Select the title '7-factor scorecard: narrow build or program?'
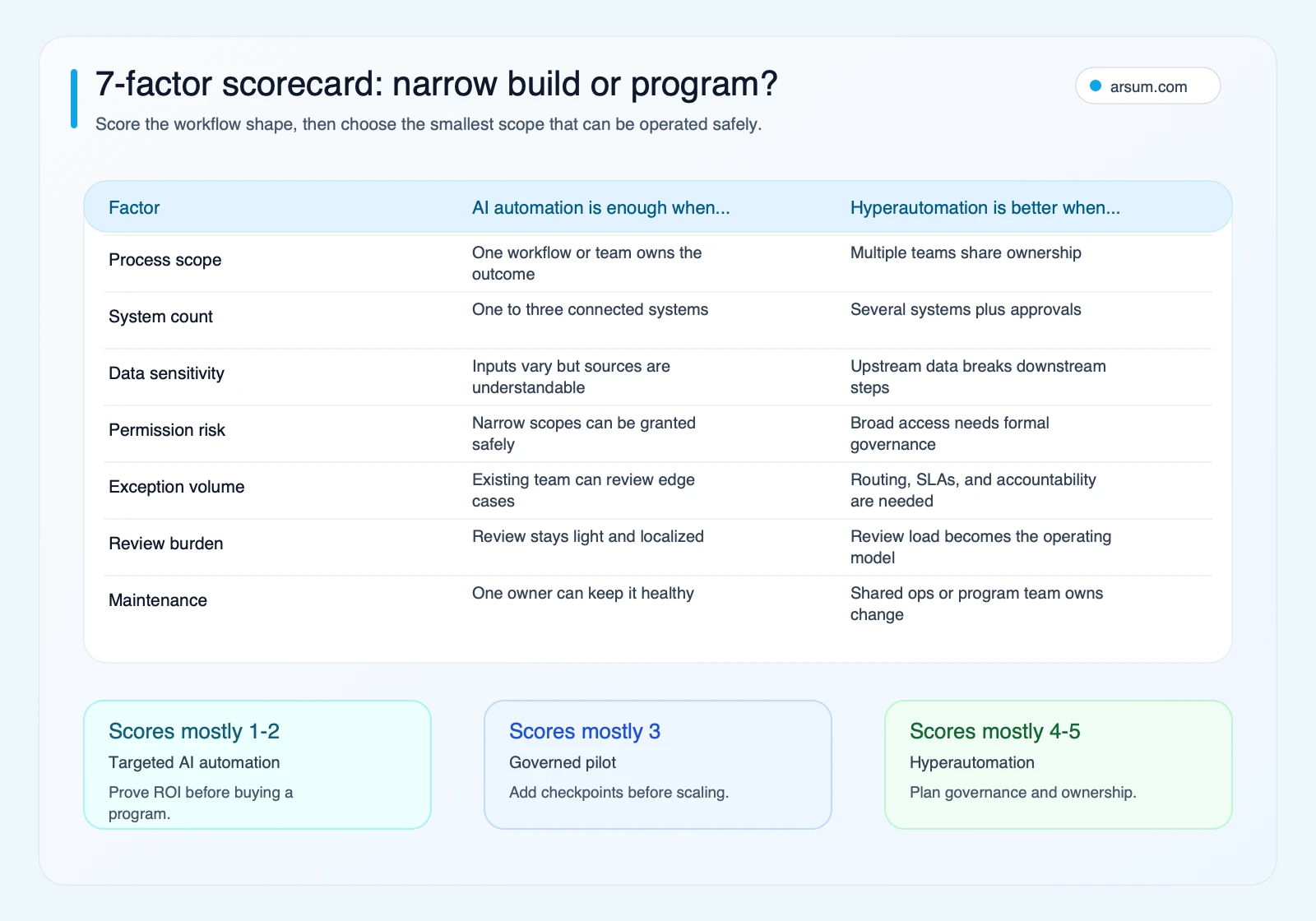 pyautogui.click(x=436, y=84)
